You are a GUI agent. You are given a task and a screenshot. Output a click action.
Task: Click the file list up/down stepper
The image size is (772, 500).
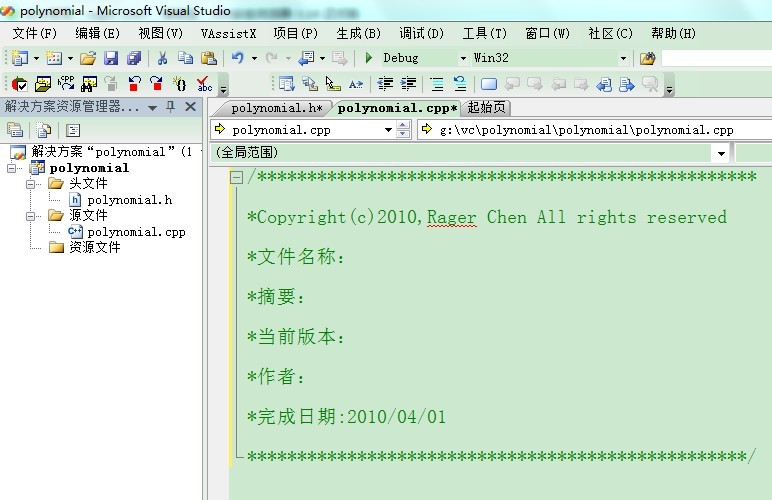pos(403,130)
